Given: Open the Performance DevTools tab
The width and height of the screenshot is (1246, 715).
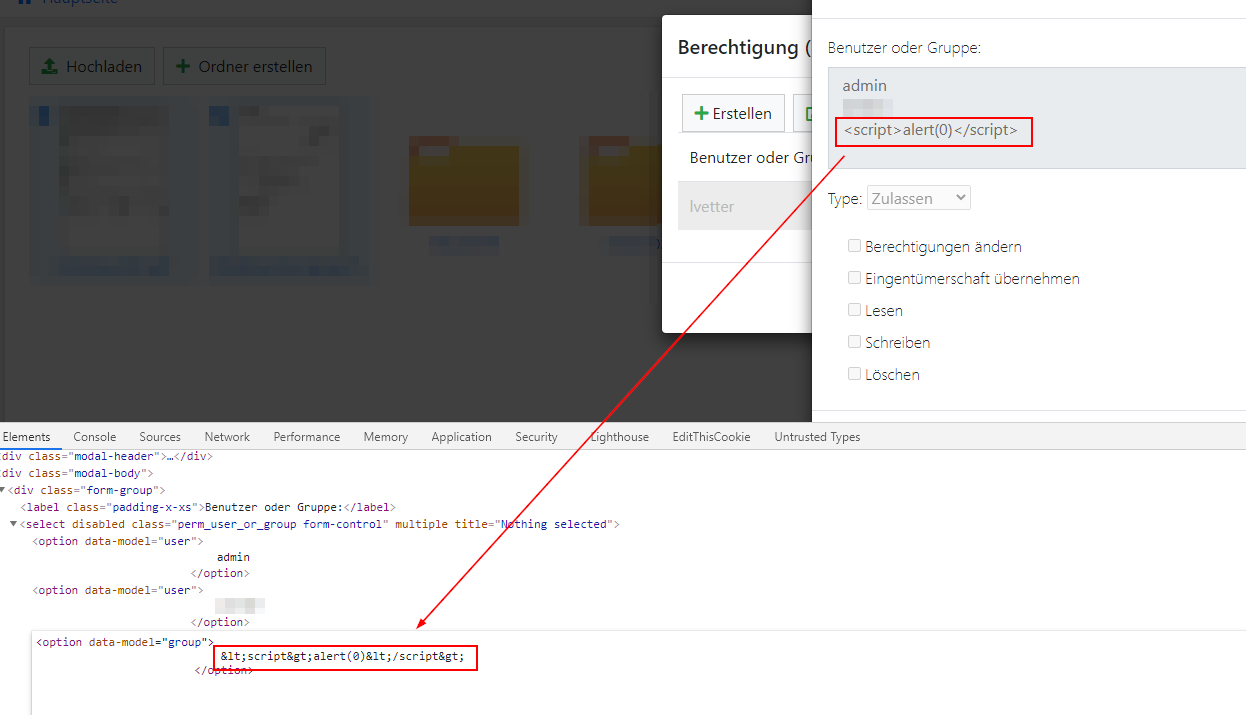Looking at the screenshot, I should (307, 437).
